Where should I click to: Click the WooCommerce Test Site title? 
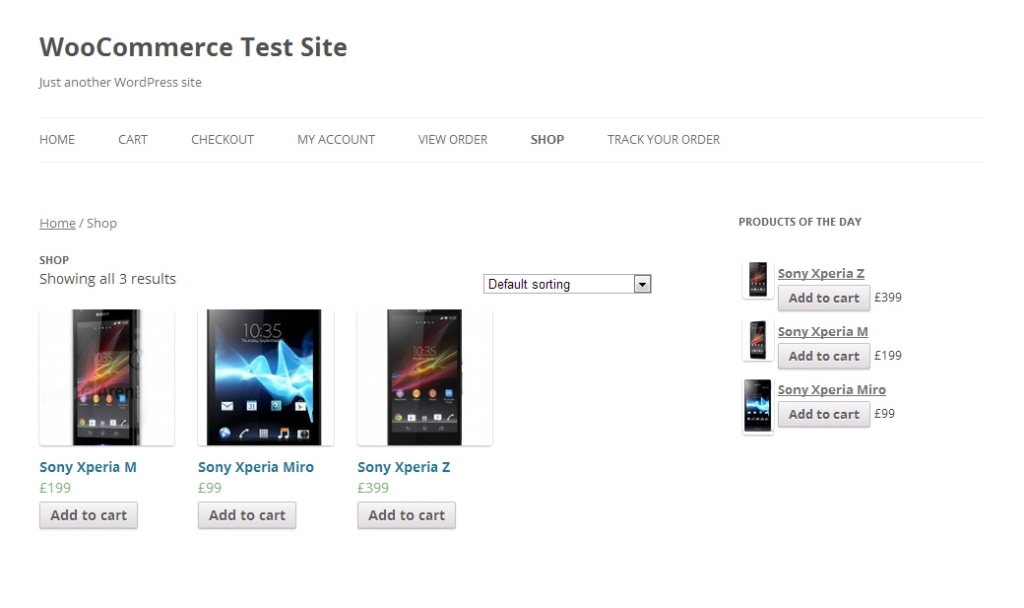tap(192, 47)
